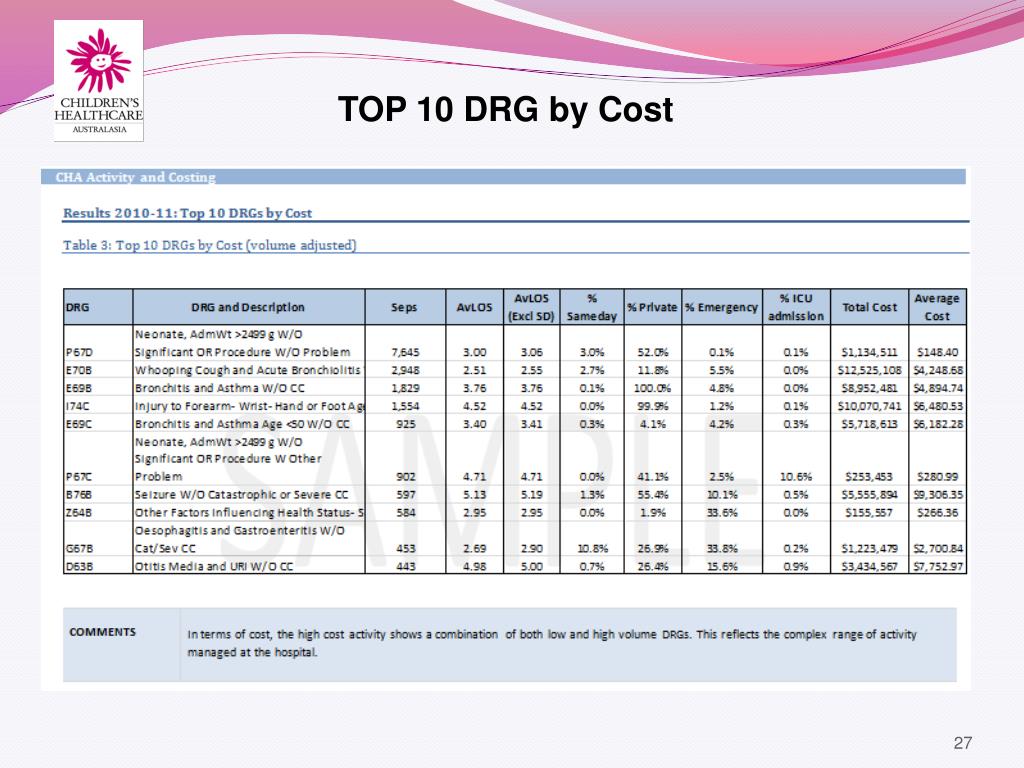
Task: Click the 'Results 2010-11: Top 10 DRGs by Cost' heading
Action: 188,213
